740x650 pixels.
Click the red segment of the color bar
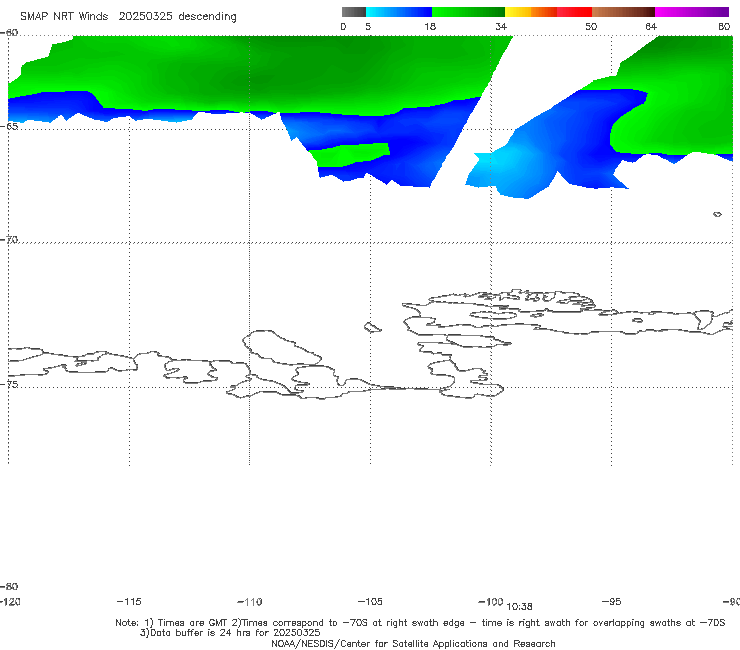pyautogui.click(x=574, y=12)
